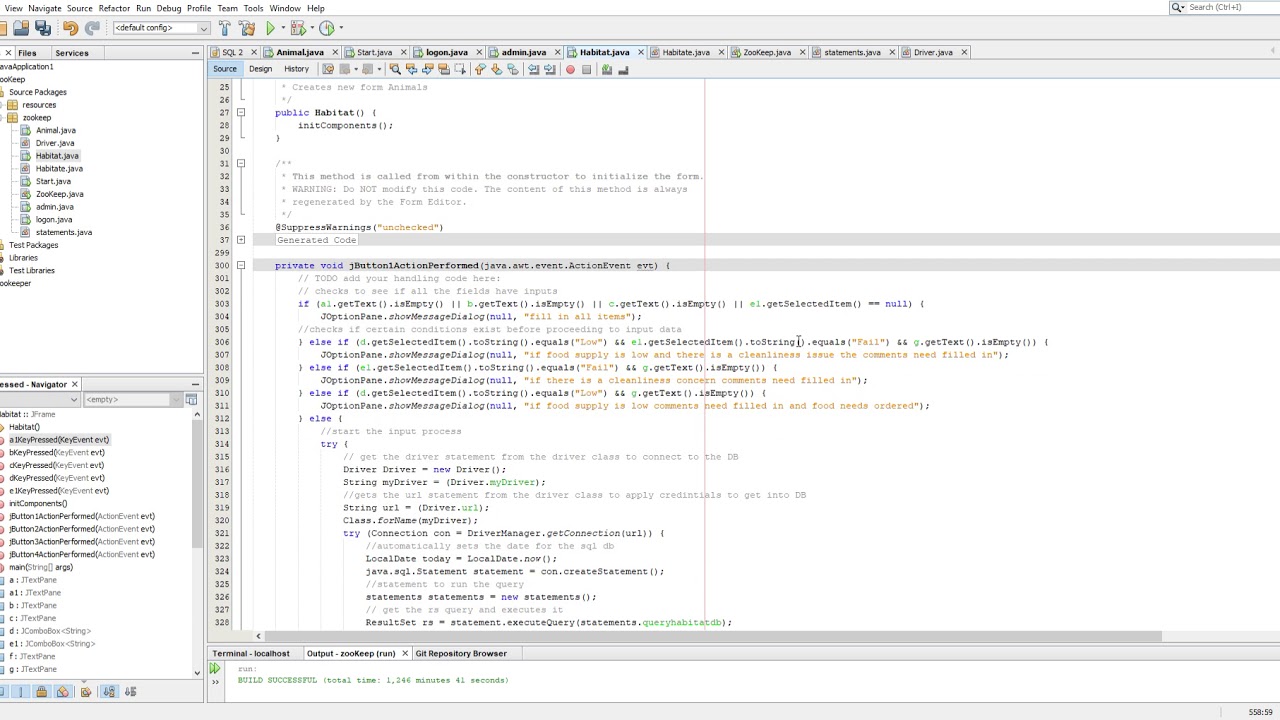Close the Driver.java tab
The image size is (1280, 720).
[964, 52]
